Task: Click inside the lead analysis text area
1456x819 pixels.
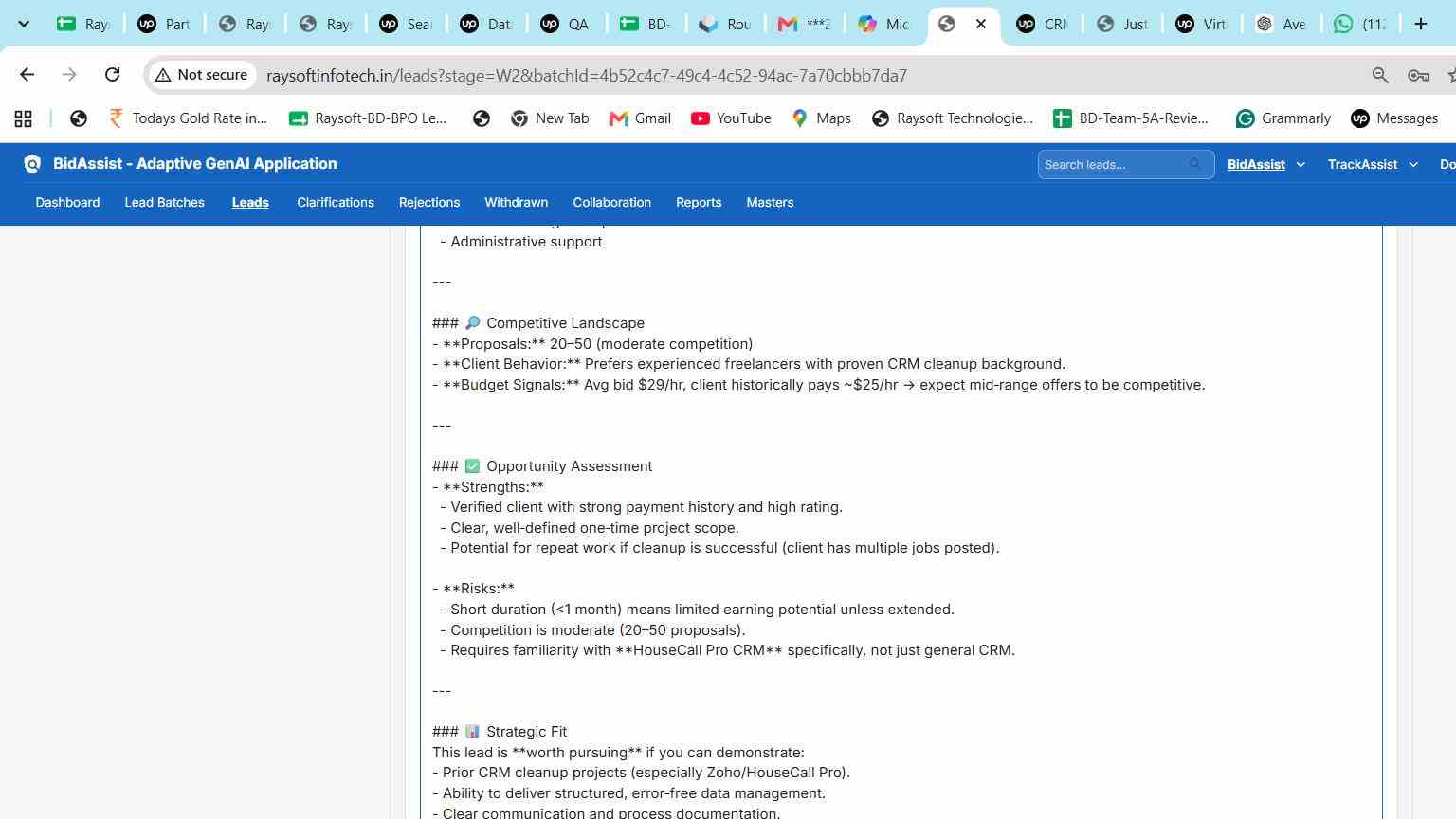Action: (901, 521)
